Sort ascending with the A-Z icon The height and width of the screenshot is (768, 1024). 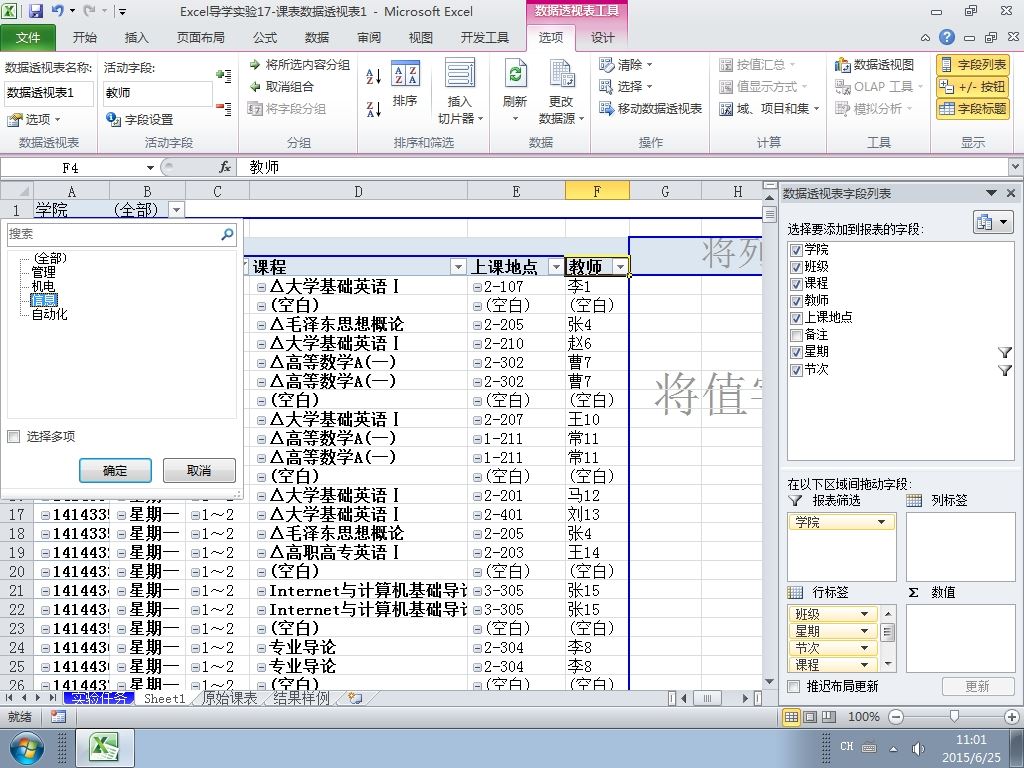(x=374, y=77)
